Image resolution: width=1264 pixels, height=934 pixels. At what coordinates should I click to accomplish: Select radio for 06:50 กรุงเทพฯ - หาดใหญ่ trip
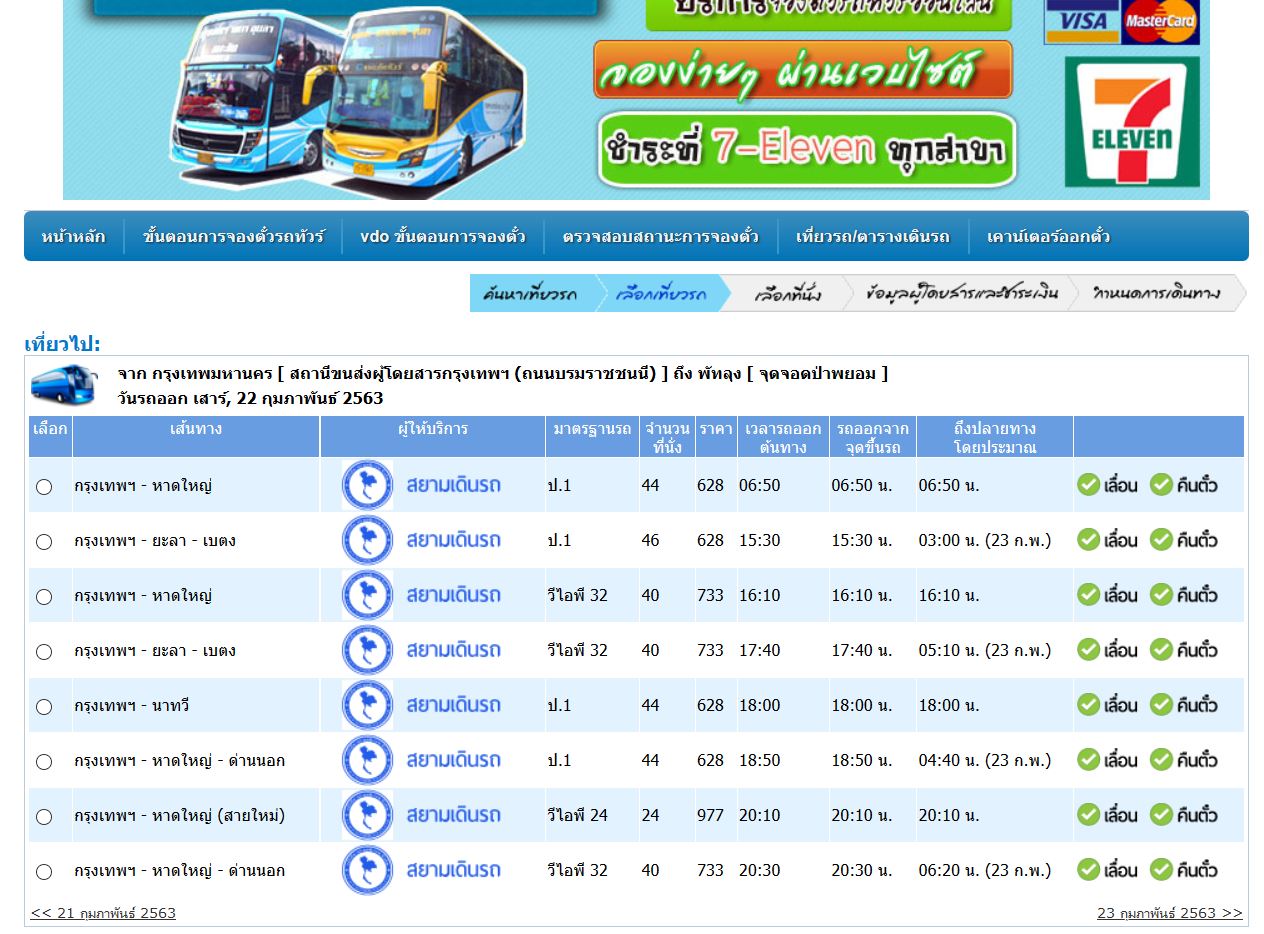[44, 487]
